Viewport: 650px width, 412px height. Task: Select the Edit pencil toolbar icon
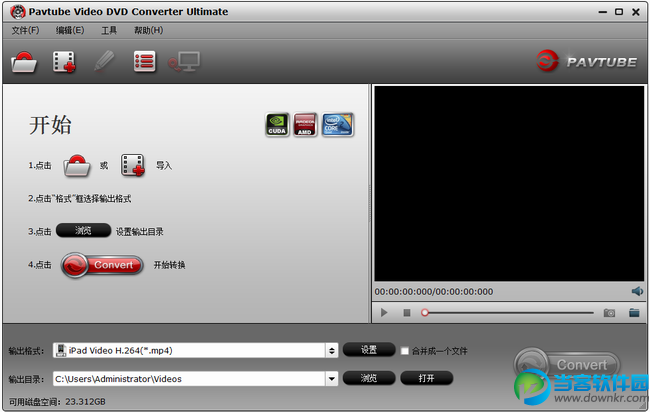(x=104, y=61)
